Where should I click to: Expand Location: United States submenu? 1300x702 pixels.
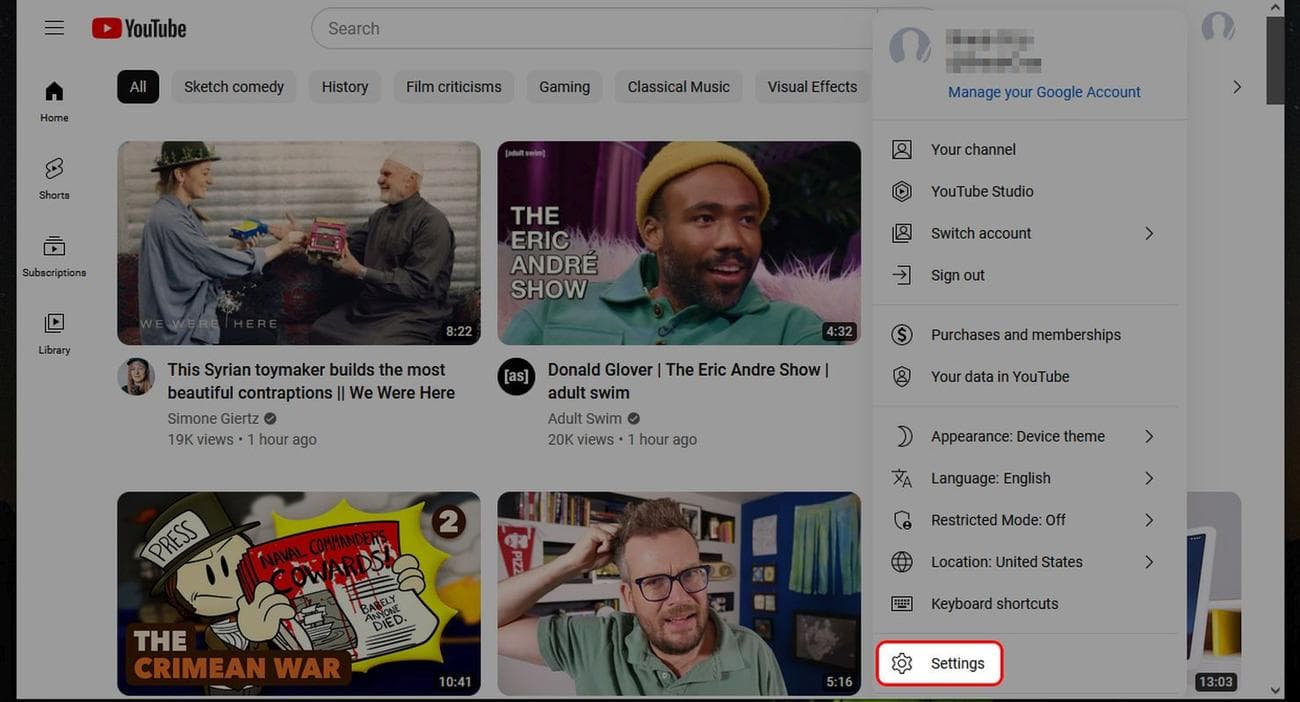(1006, 561)
